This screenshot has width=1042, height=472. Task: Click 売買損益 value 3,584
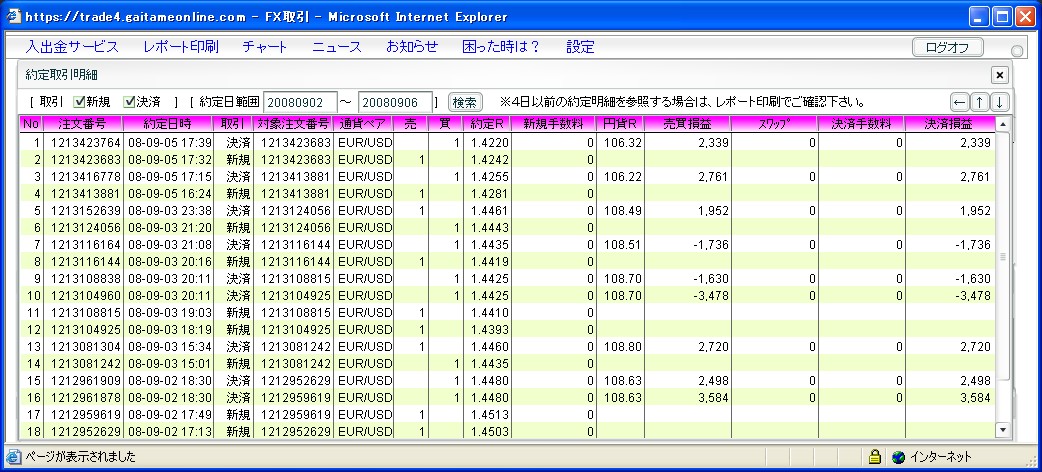tap(714, 398)
